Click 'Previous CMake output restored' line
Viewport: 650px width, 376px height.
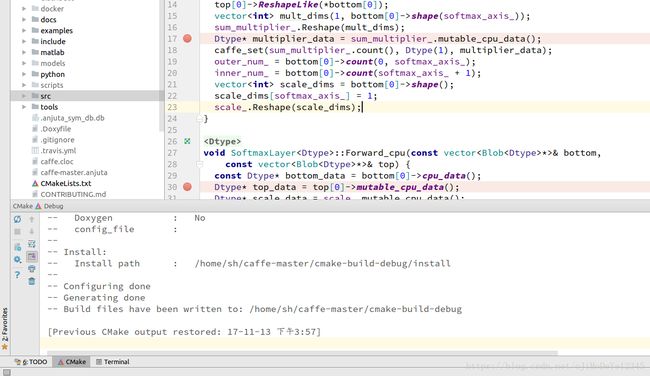coord(184,332)
